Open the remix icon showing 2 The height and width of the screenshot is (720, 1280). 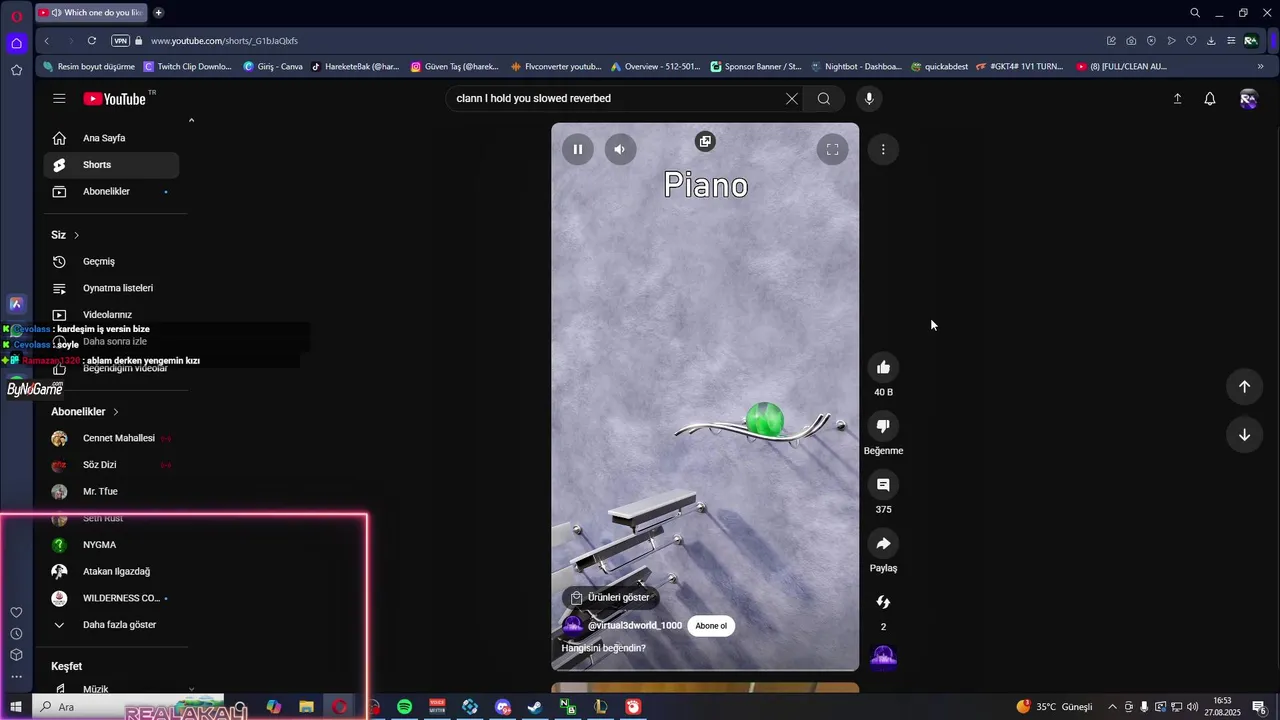tap(883, 602)
